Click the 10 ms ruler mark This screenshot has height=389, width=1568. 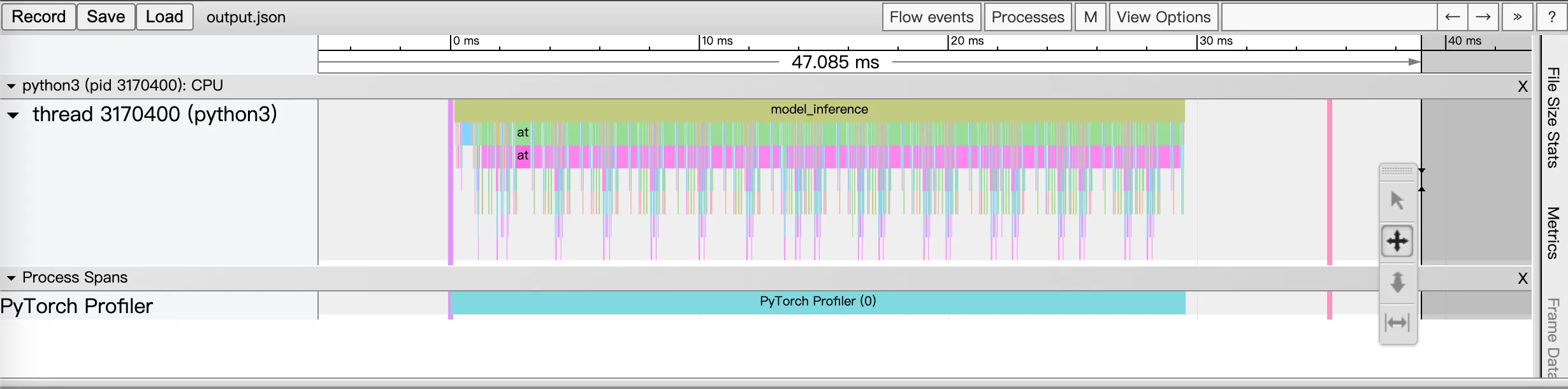[x=717, y=41]
